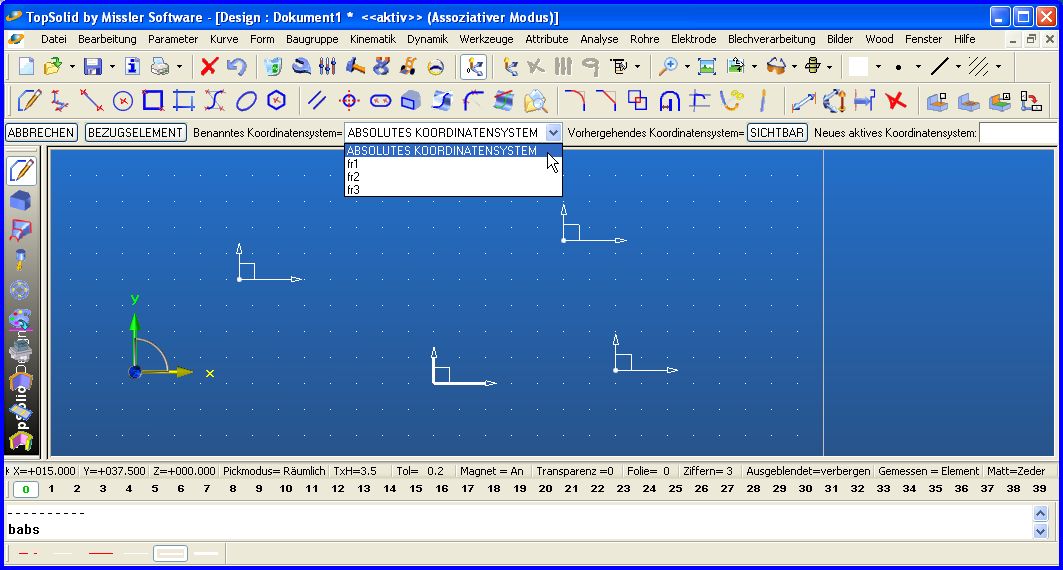1063x570 pixels.
Task: Open the Werkzeuge menu
Action: coord(486,39)
